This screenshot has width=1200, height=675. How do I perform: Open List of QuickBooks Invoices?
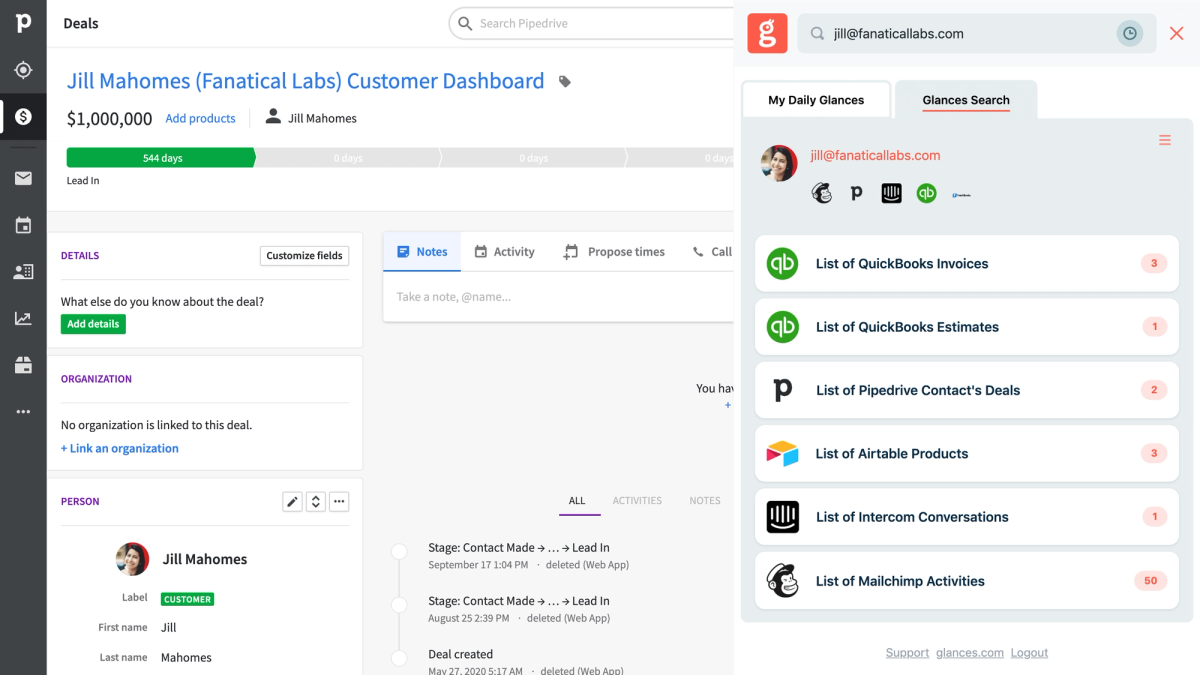[967, 264]
